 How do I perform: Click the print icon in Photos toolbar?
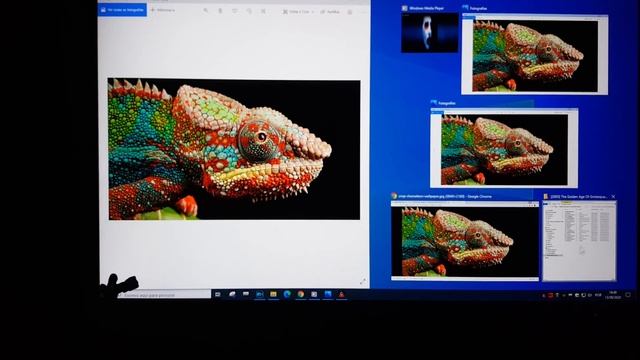click(x=350, y=12)
